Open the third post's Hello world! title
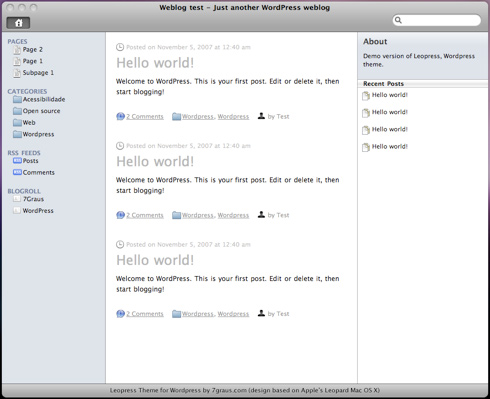 [155, 260]
